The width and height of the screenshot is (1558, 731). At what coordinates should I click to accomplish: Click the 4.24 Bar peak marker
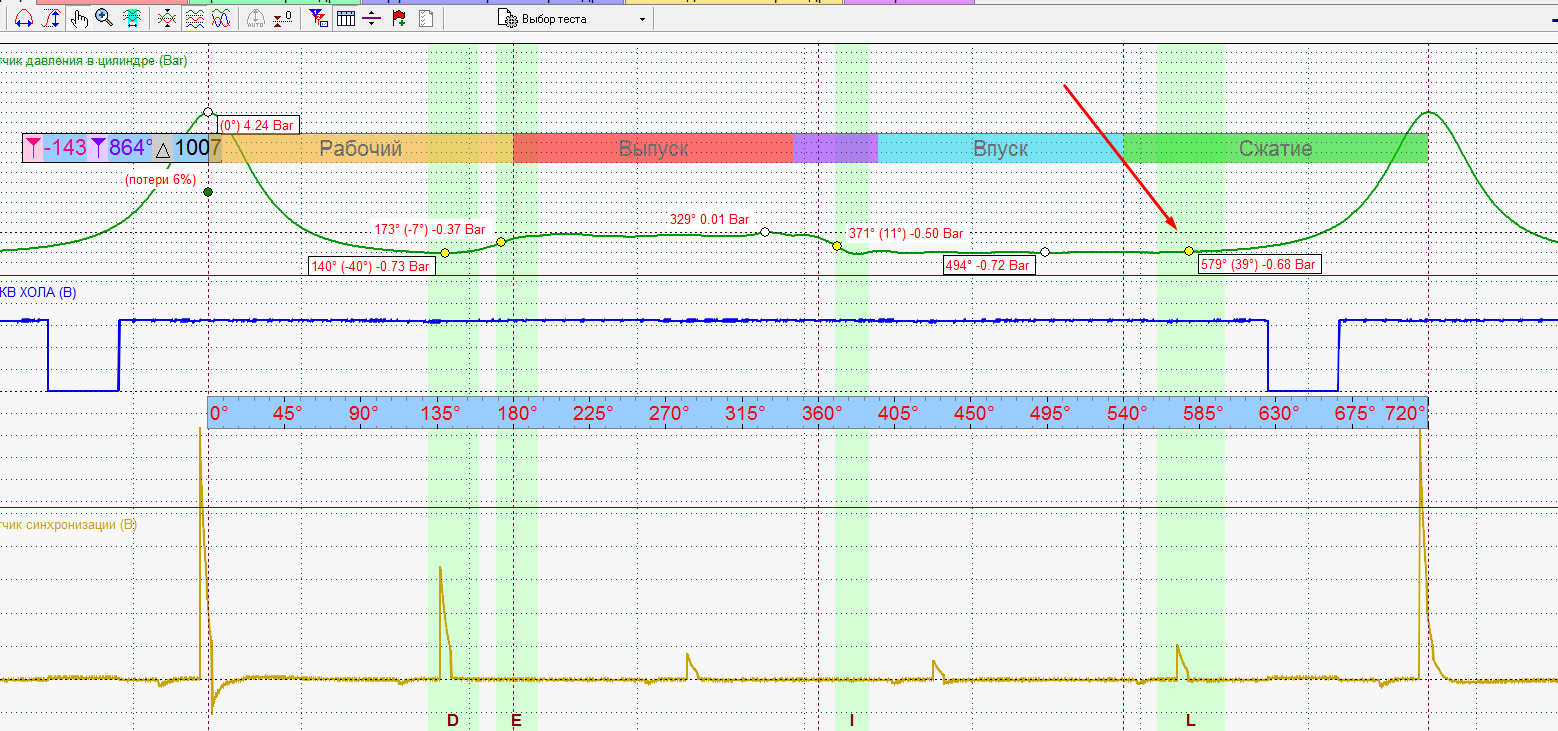pos(208,112)
